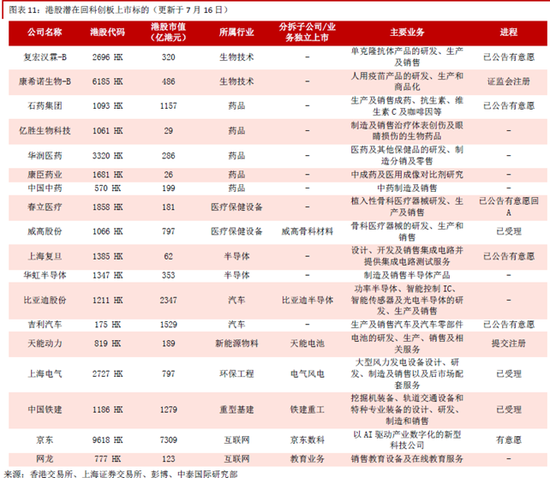
Task: Click 有意愿 status for 京东
Action: [509, 440]
